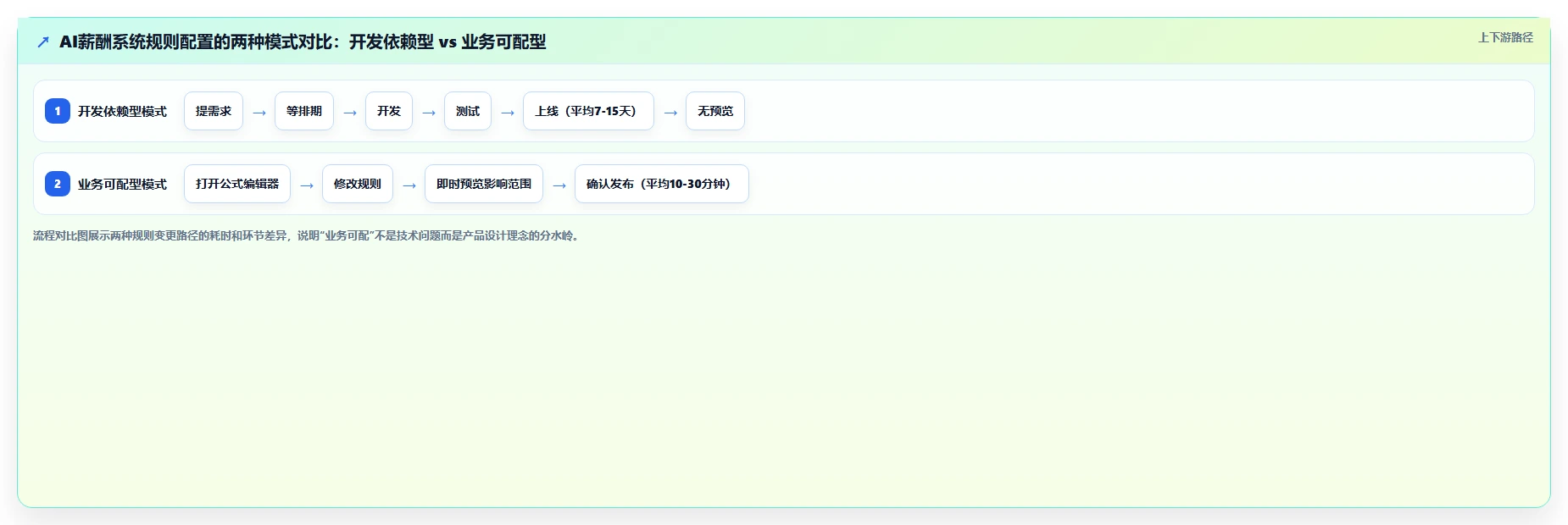Click the arrow between 上线 and 无预览

(670, 113)
